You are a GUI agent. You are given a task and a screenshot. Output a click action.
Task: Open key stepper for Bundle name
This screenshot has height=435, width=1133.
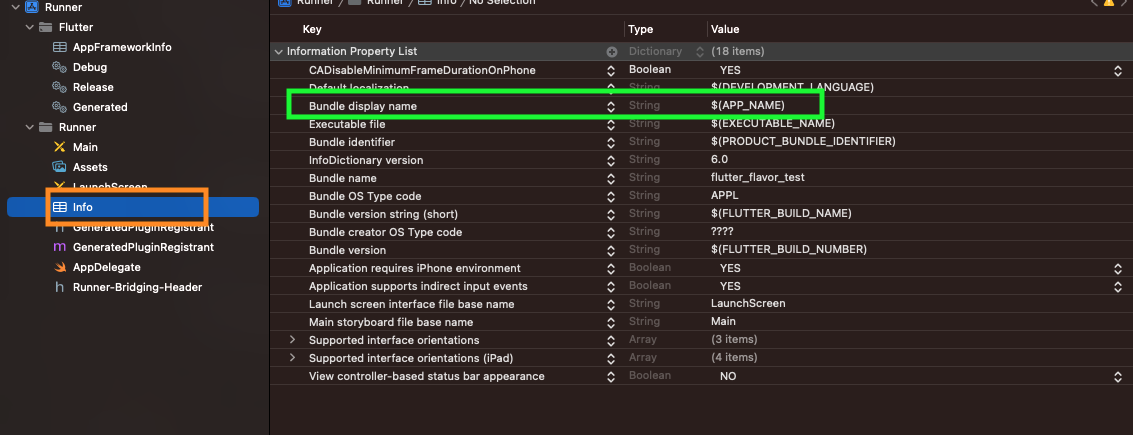[x=611, y=178]
